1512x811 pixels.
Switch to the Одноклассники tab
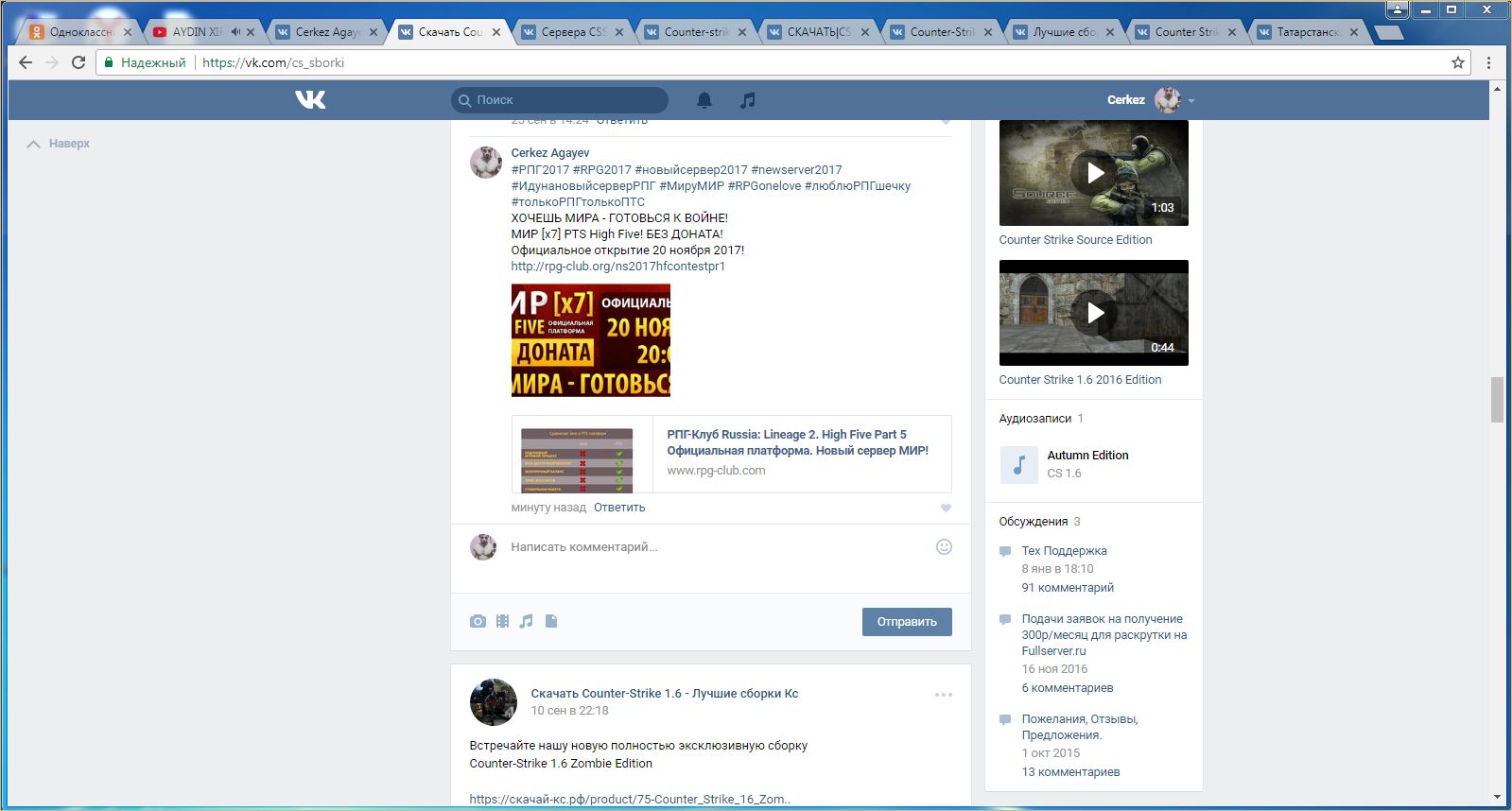point(79,31)
